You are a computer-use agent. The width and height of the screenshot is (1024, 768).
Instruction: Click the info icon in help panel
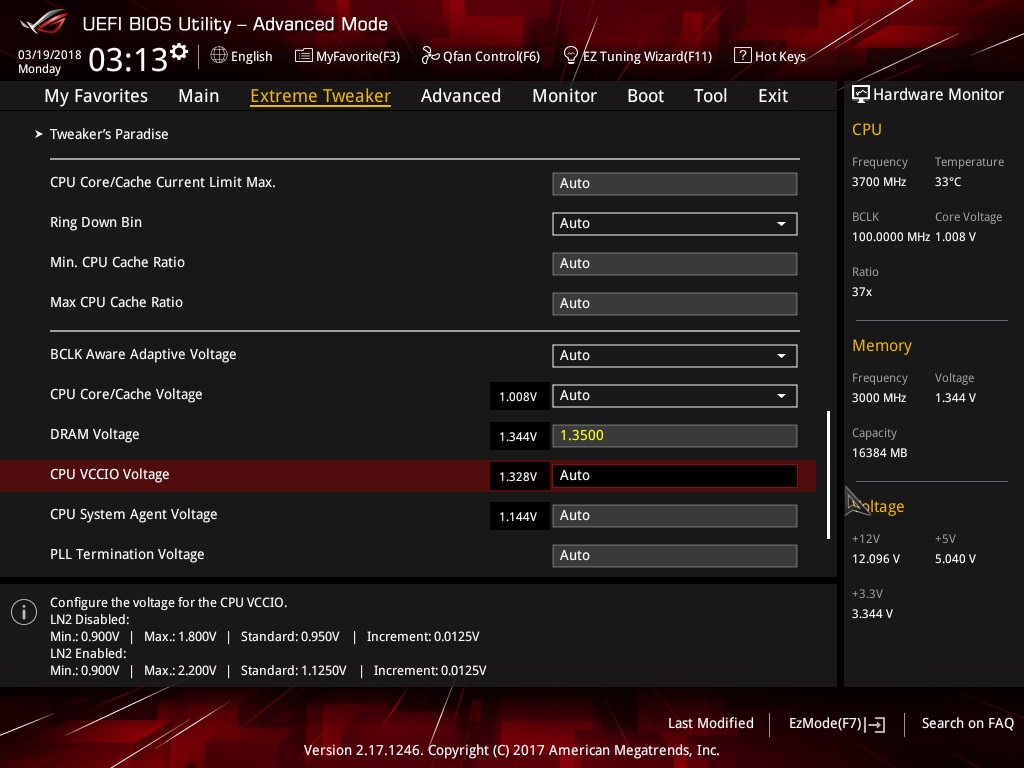(24, 612)
